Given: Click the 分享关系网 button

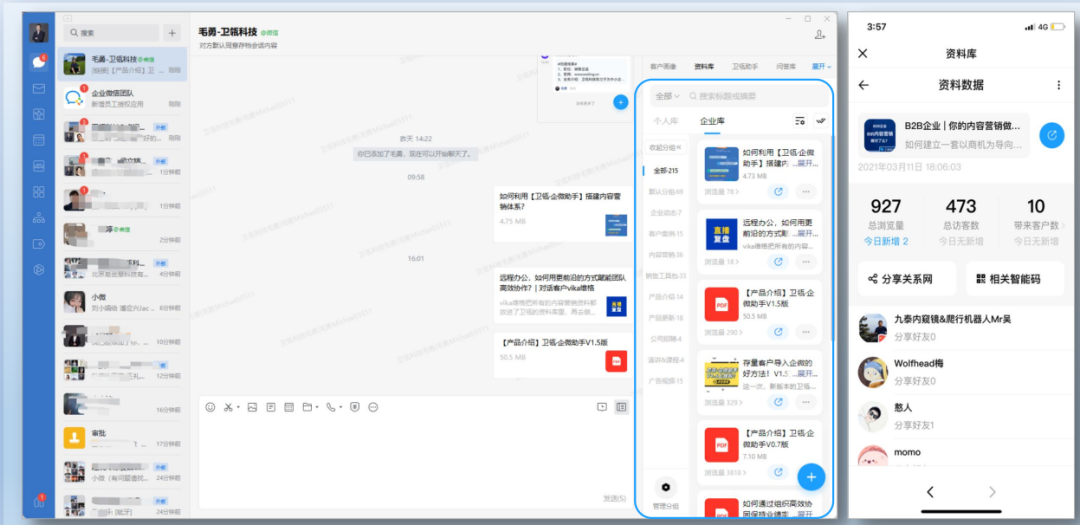Looking at the screenshot, I should (906, 279).
